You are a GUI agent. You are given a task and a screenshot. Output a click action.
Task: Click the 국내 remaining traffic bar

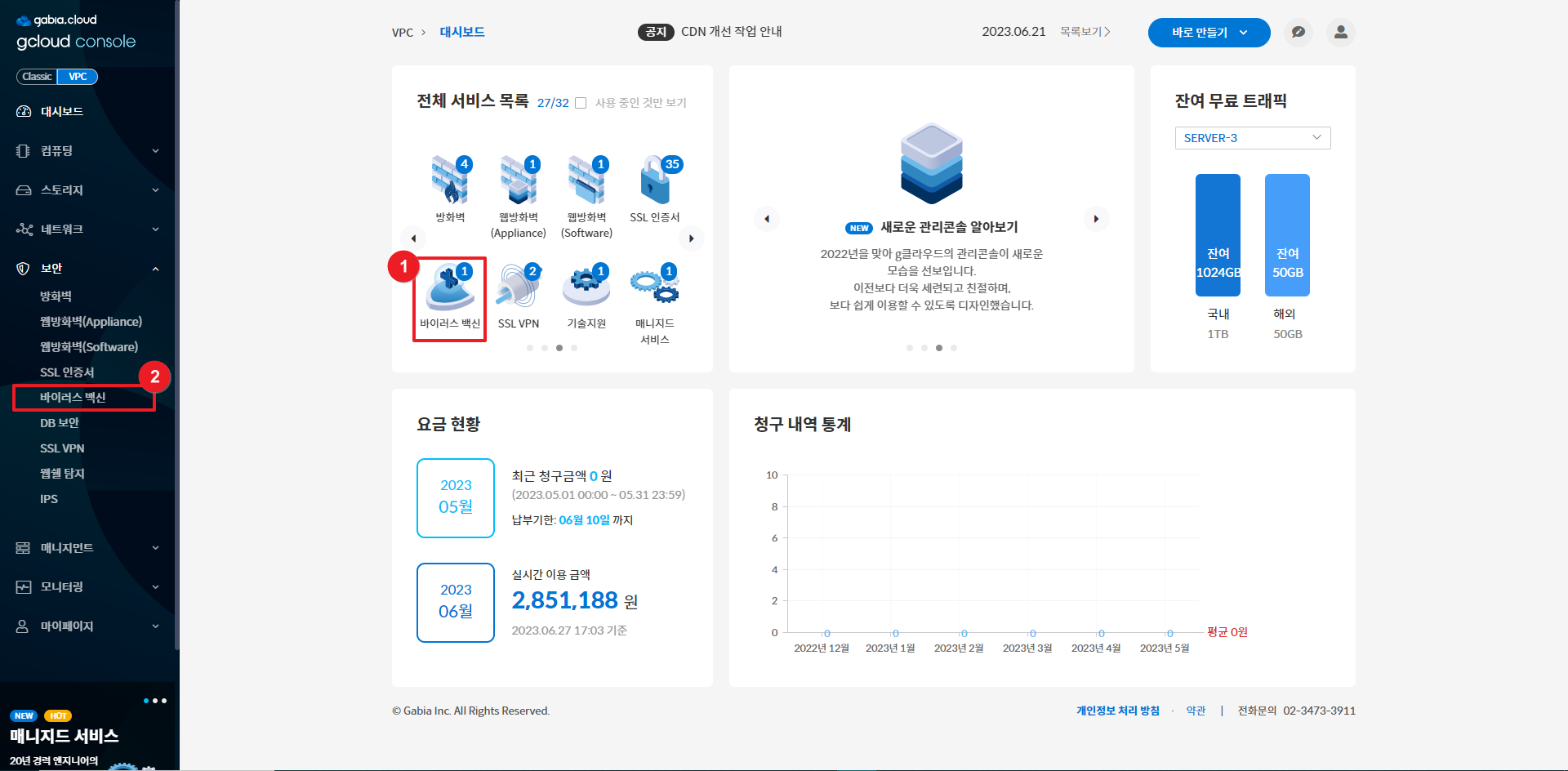(x=1218, y=235)
